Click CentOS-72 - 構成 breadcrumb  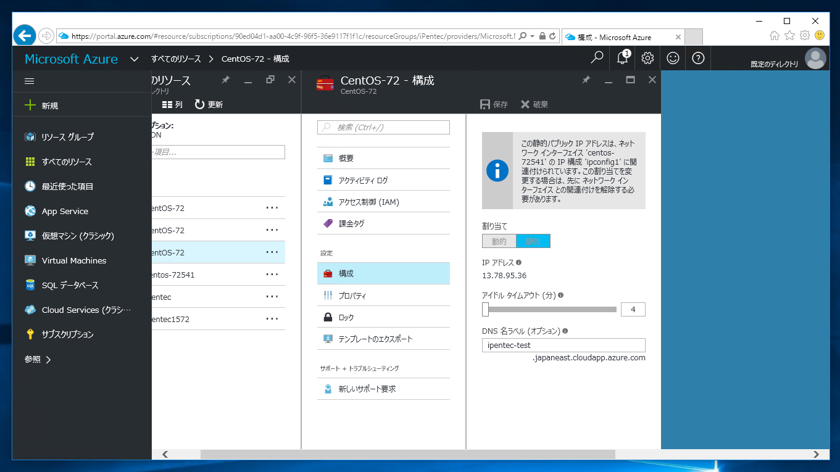pyautogui.click(x=255, y=59)
